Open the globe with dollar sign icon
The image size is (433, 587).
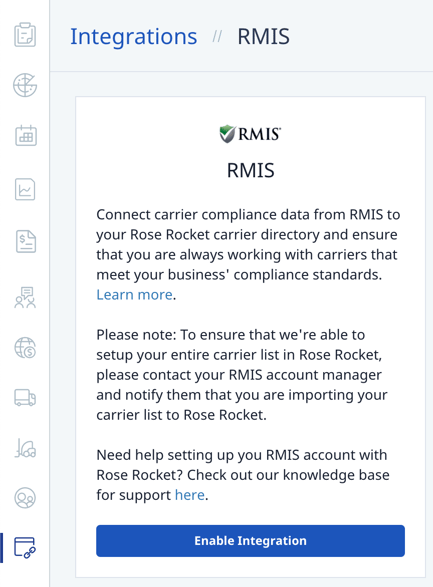click(25, 348)
